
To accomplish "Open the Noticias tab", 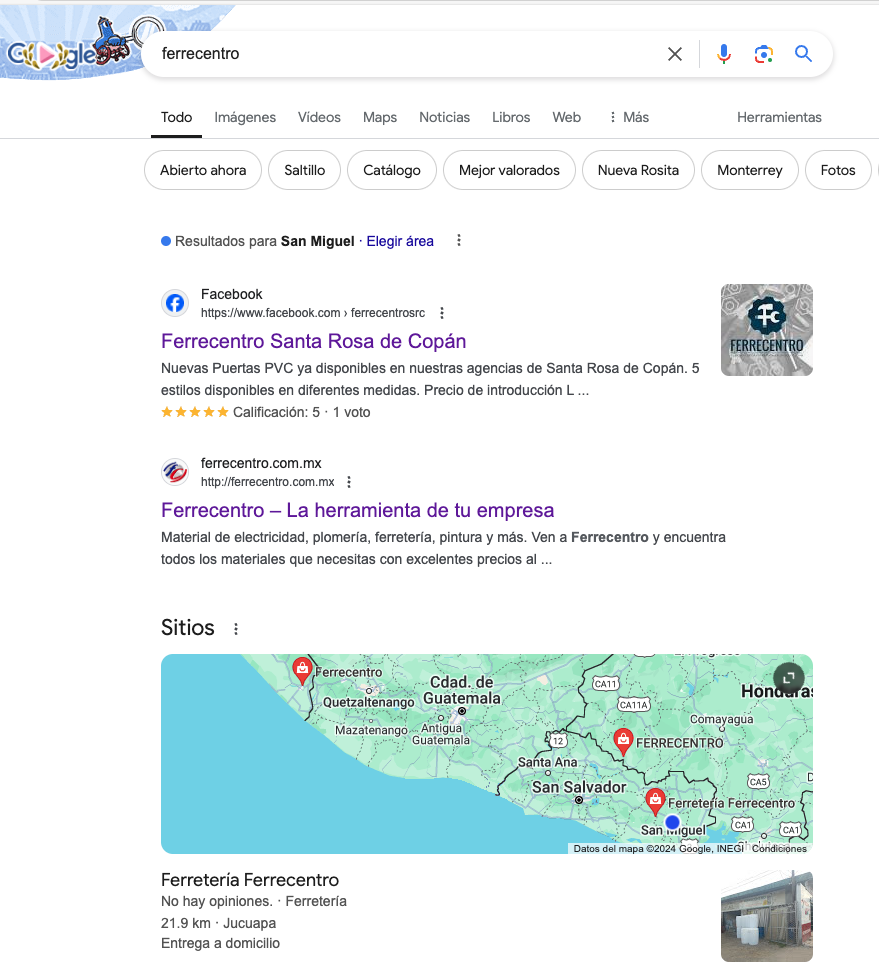I will [444, 117].
